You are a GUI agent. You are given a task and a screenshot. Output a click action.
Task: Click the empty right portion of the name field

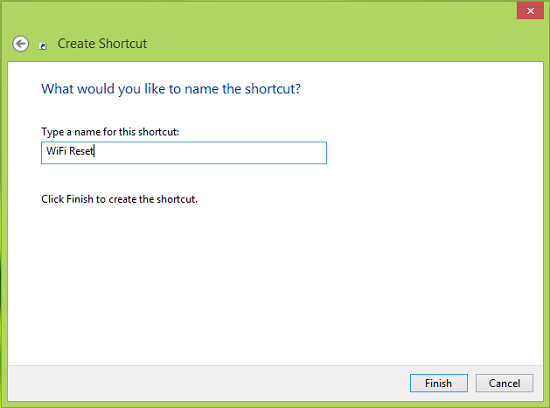(x=210, y=153)
